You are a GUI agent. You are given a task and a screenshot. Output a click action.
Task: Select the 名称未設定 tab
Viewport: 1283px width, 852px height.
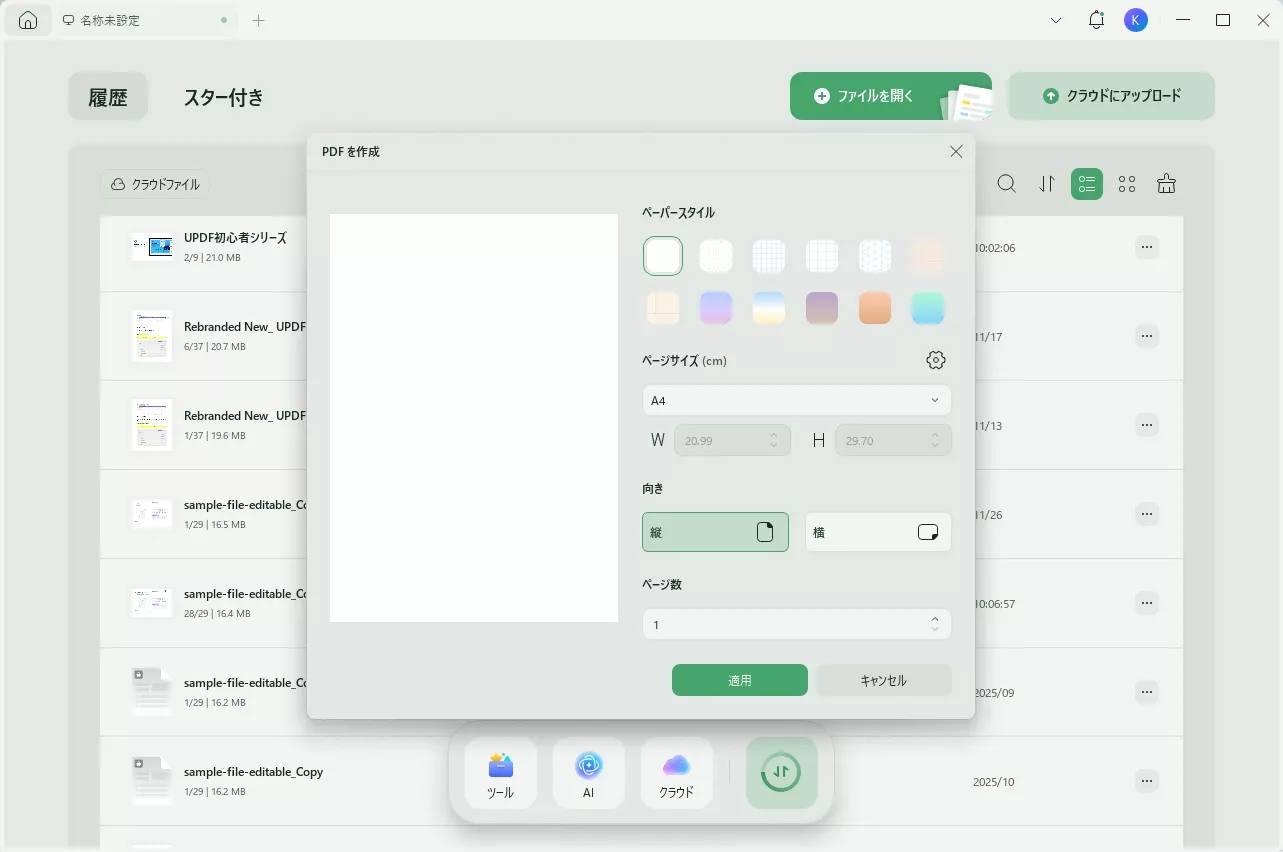145,20
